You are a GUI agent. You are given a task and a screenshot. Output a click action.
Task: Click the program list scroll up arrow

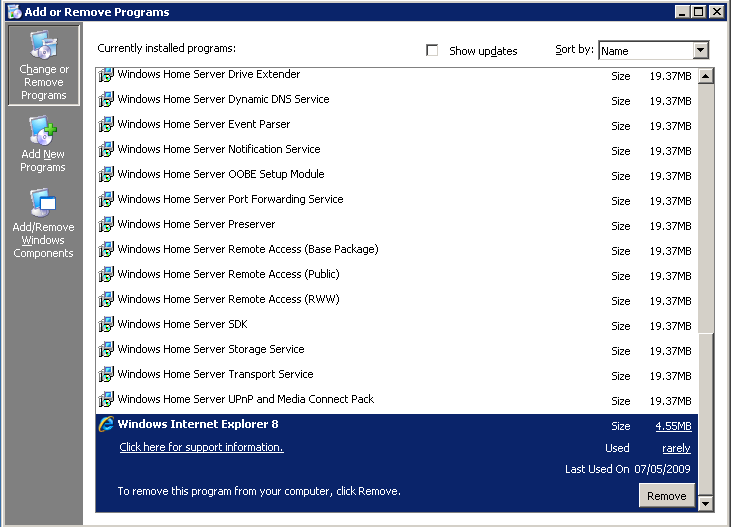[706, 76]
